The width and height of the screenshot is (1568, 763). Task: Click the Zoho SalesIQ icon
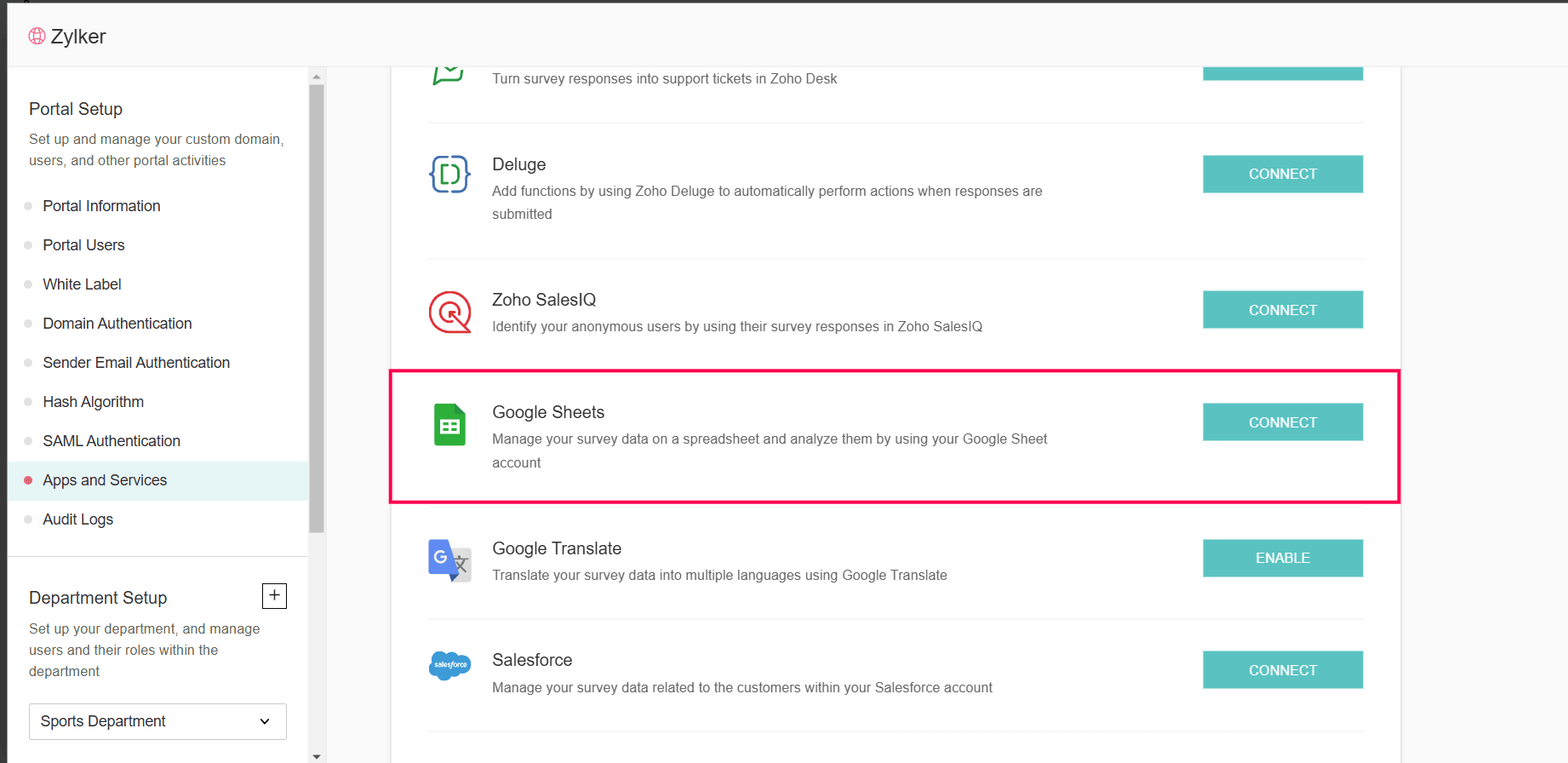(449, 313)
